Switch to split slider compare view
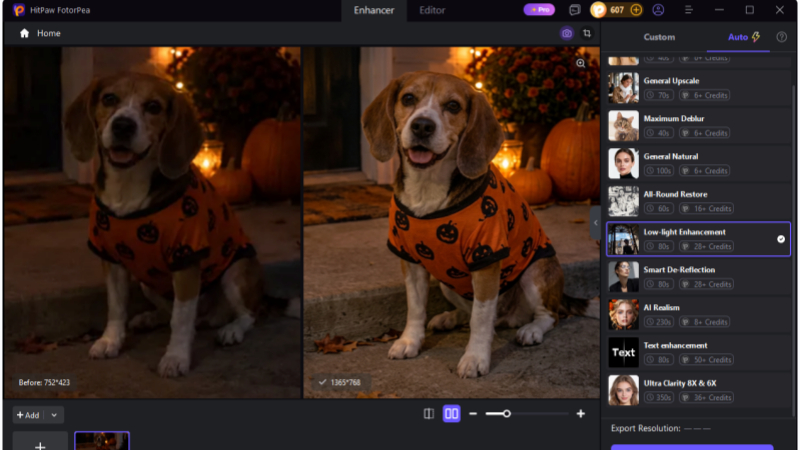The width and height of the screenshot is (800, 450). [429, 414]
